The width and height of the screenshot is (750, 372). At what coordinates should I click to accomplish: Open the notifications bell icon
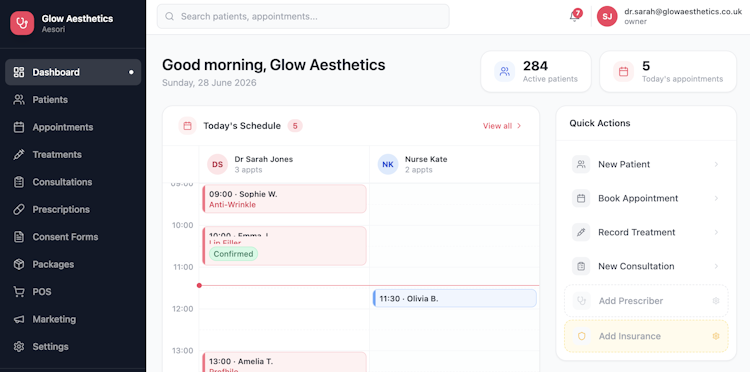click(x=574, y=17)
